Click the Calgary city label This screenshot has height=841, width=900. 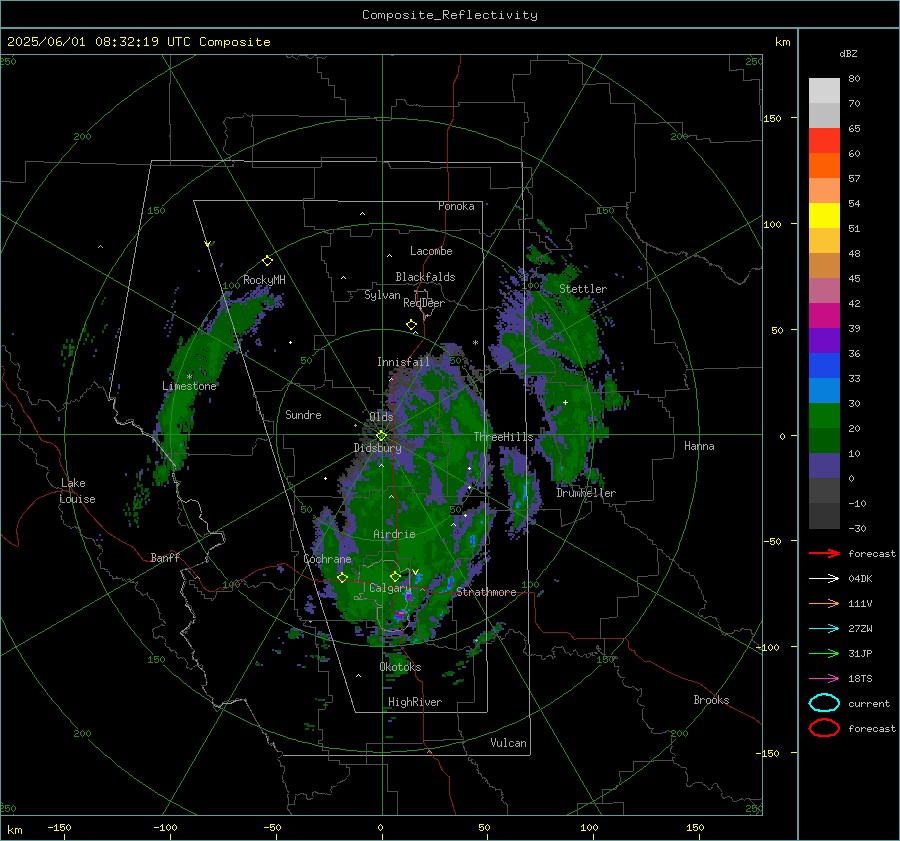coord(390,588)
